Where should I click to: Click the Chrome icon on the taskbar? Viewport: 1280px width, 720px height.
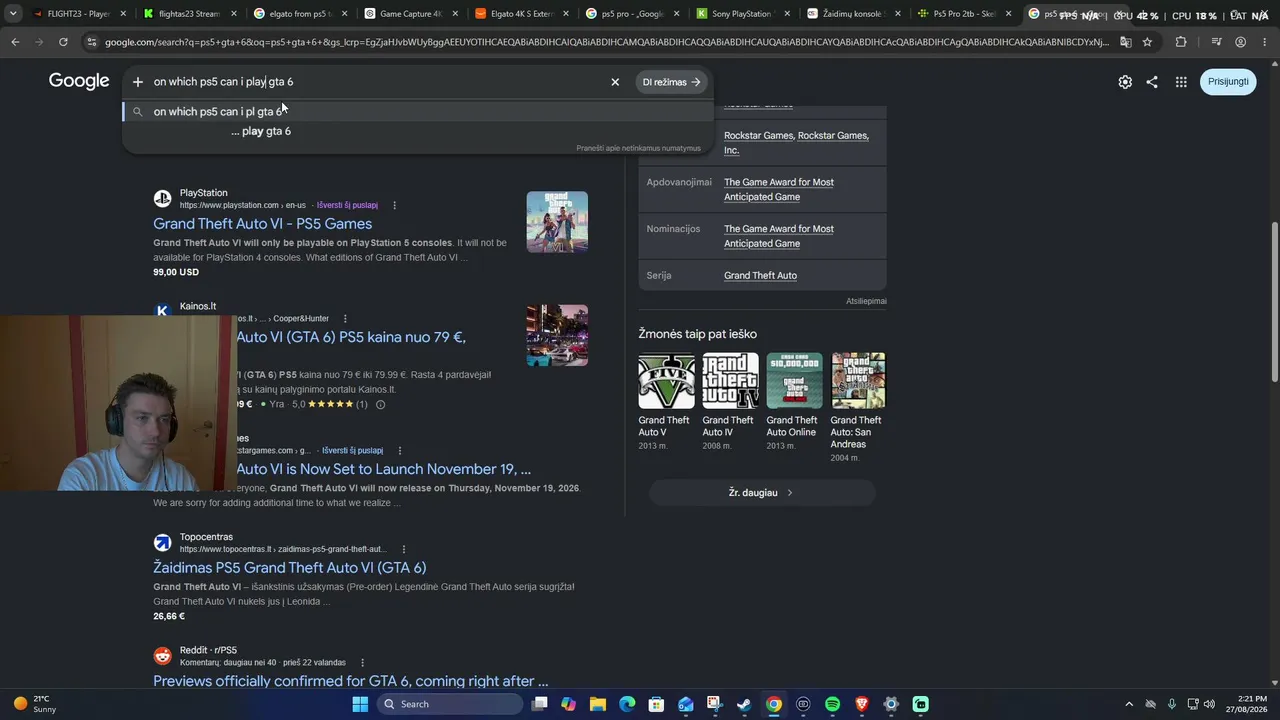coord(774,704)
